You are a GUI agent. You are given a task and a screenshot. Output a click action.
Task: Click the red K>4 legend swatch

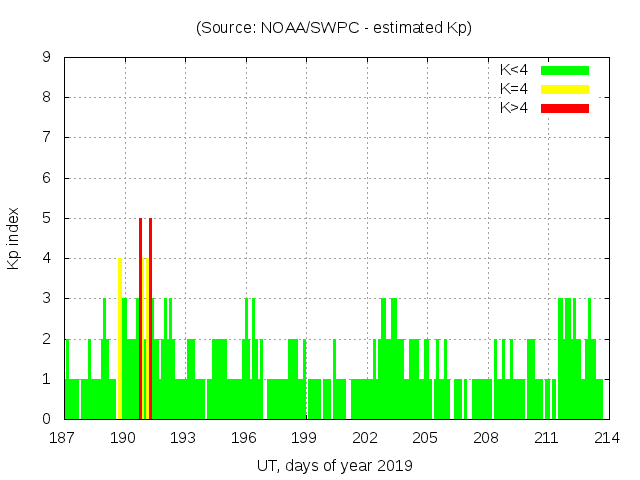click(x=565, y=108)
